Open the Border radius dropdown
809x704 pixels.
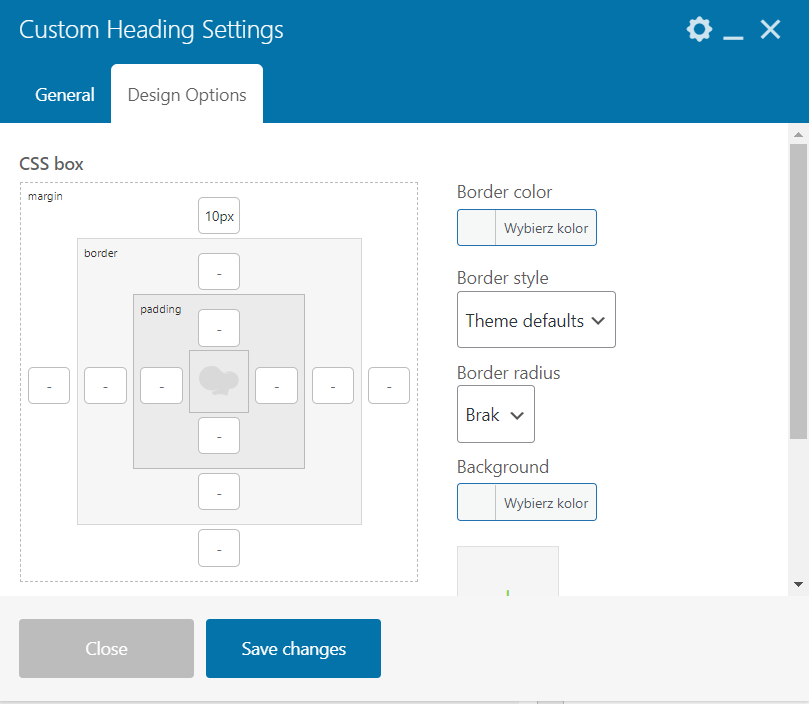coord(496,414)
